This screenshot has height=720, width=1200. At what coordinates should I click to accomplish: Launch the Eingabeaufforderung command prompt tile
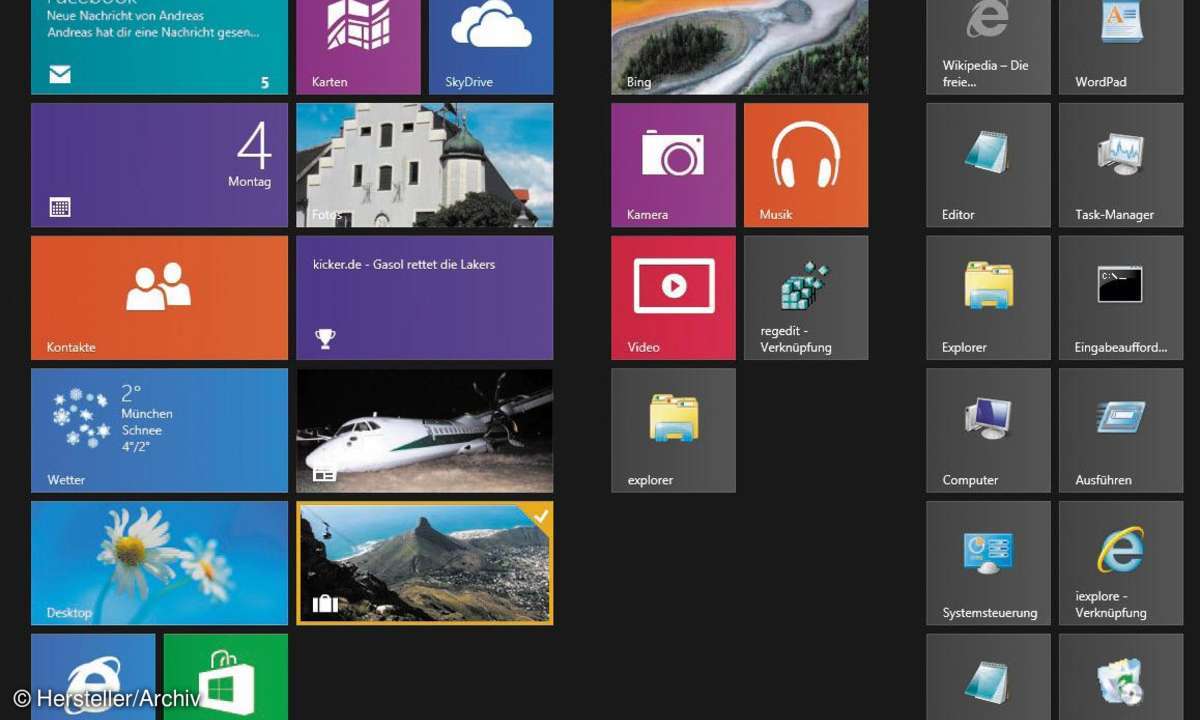[1121, 298]
